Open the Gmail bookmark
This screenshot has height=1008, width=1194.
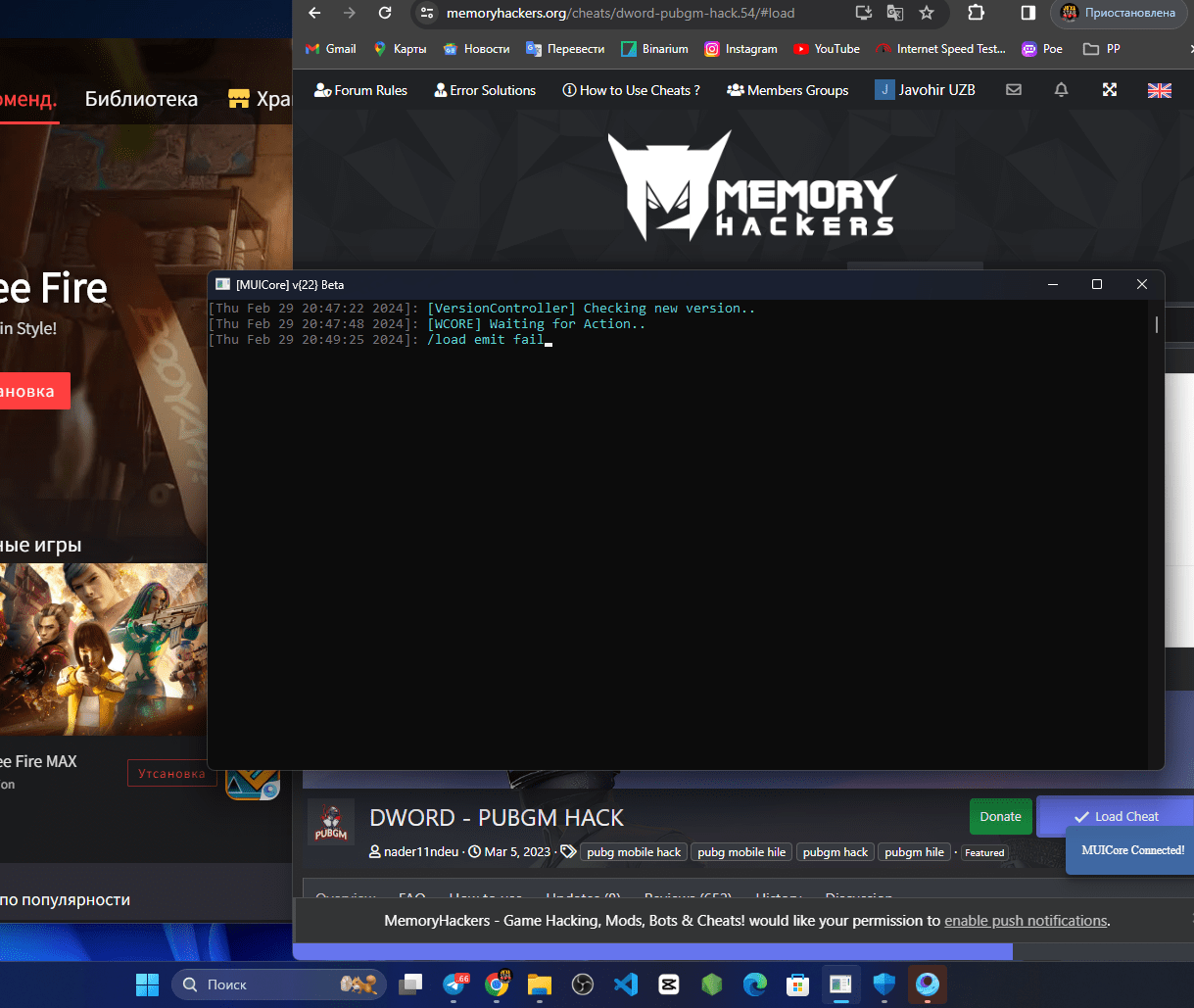tap(331, 49)
